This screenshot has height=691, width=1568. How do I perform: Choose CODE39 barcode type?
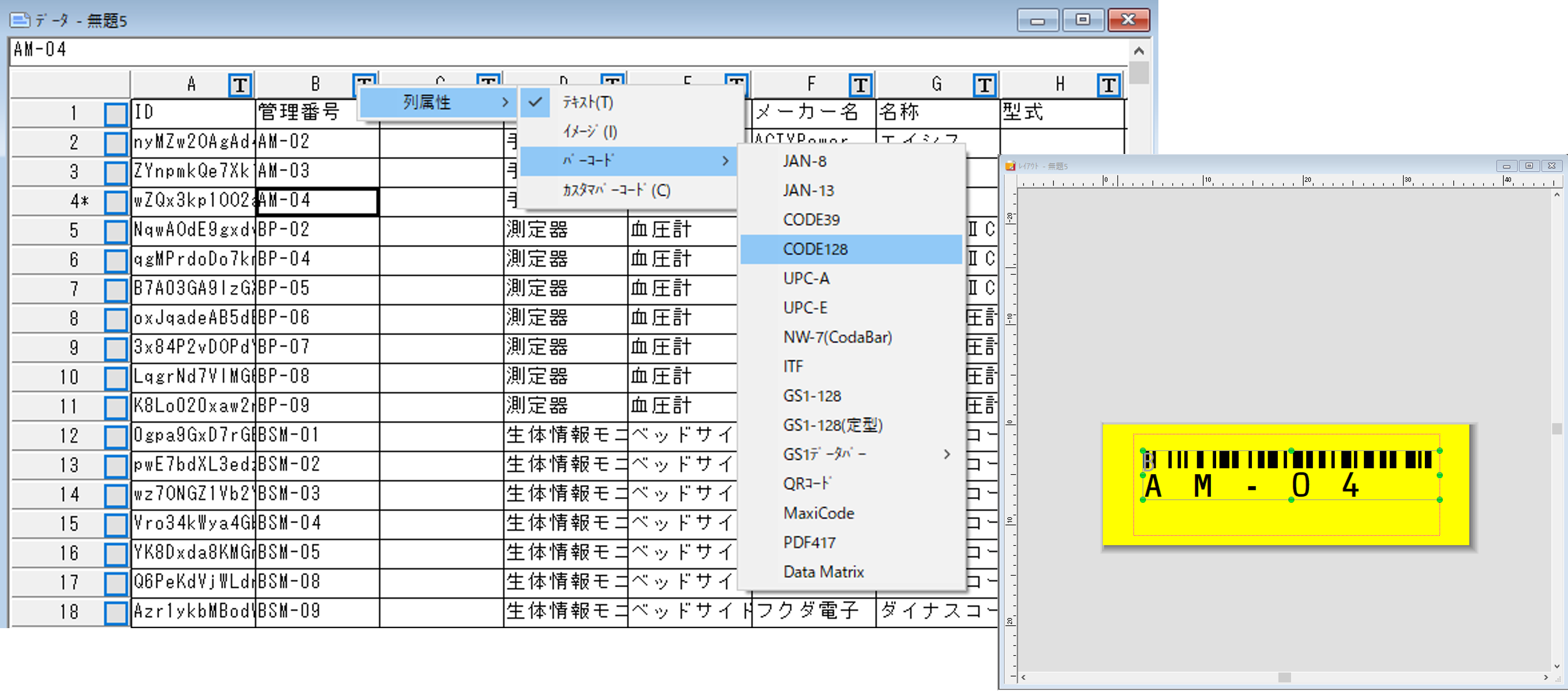click(x=851, y=219)
